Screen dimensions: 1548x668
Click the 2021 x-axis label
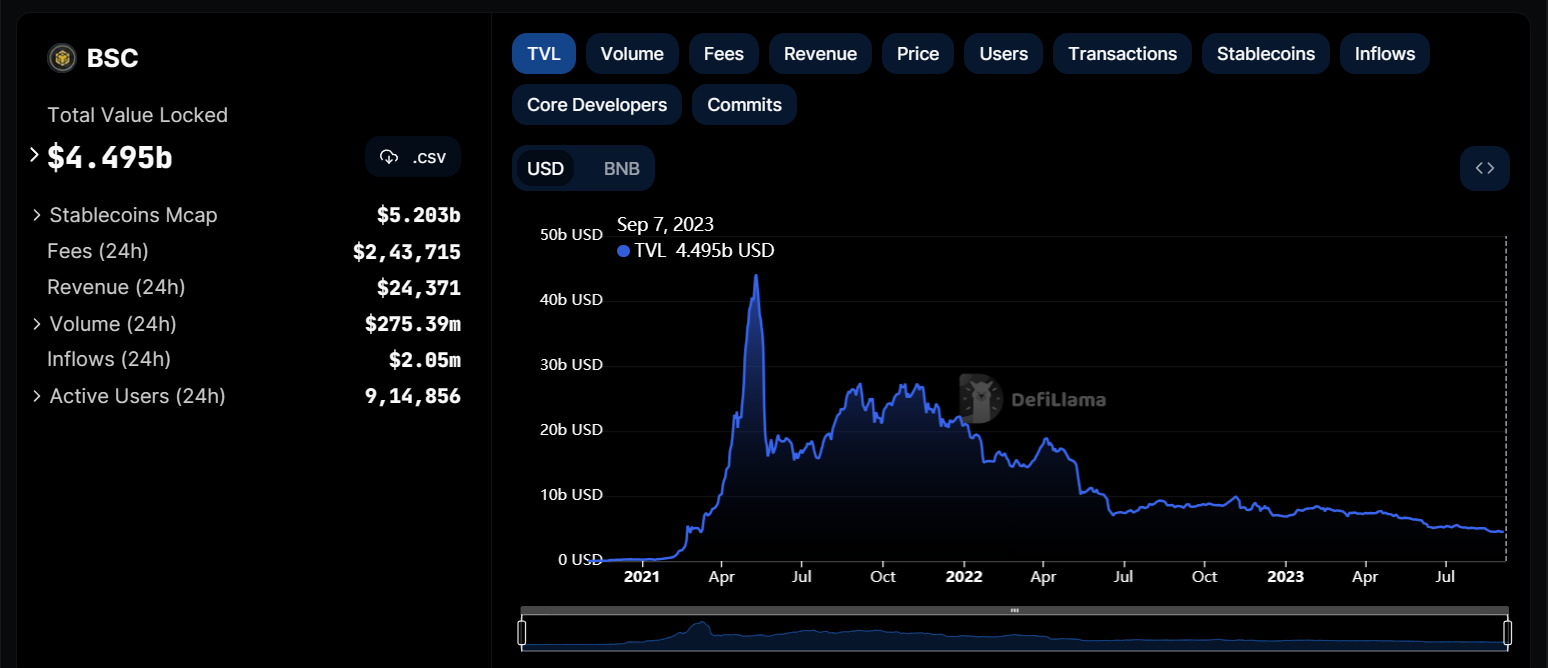click(x=641, y=577)
